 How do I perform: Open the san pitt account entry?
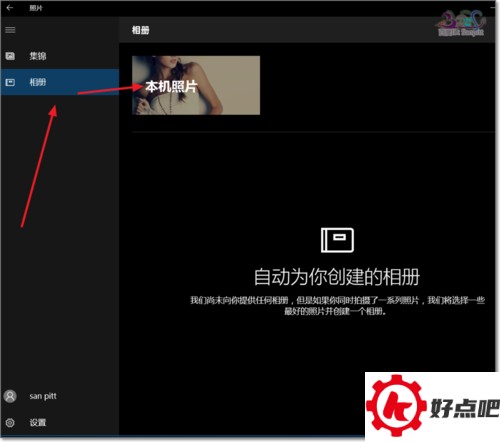click(60, 396)
